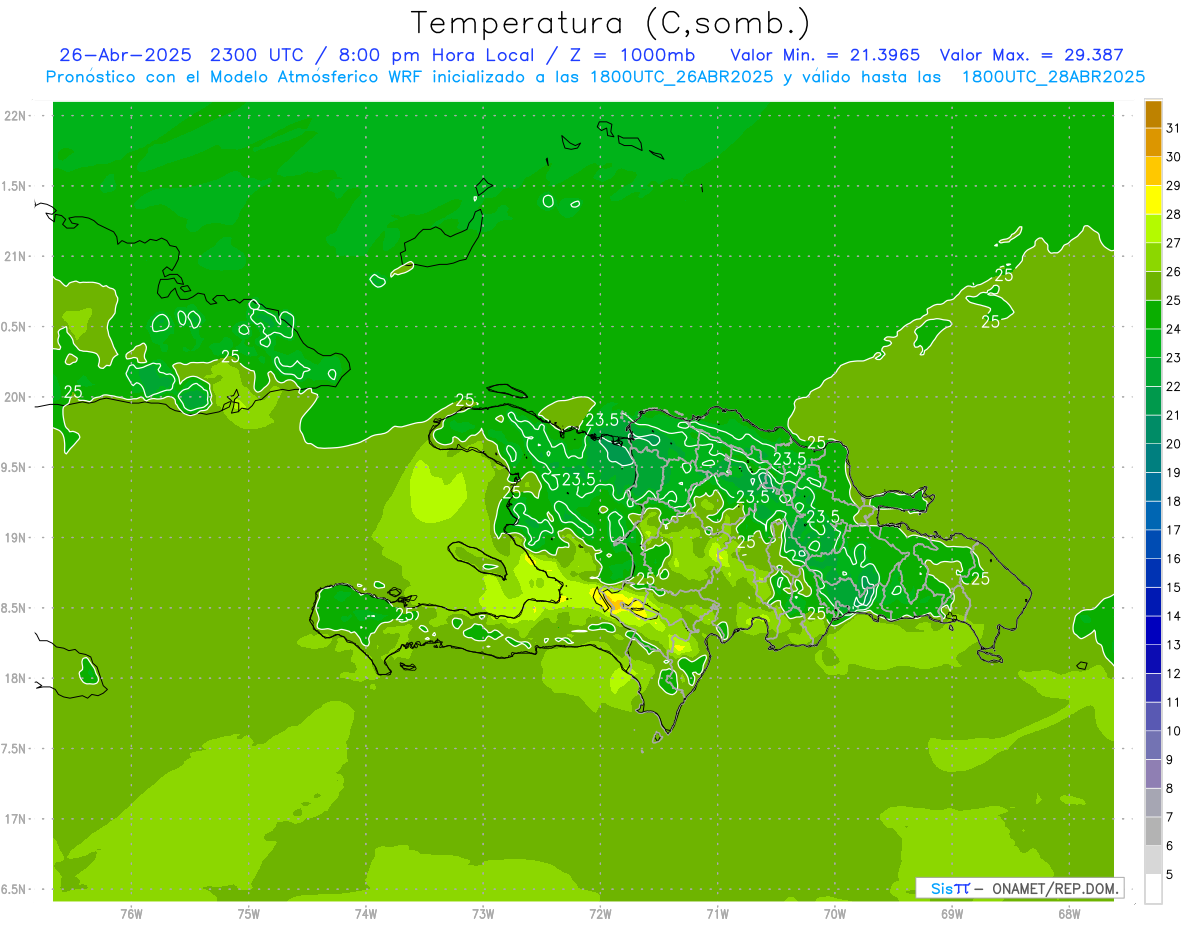The width and height of the screenshot is (1200, 927).
Task: Click the '8.5N' latitude axis label
Action: (13, 608)
